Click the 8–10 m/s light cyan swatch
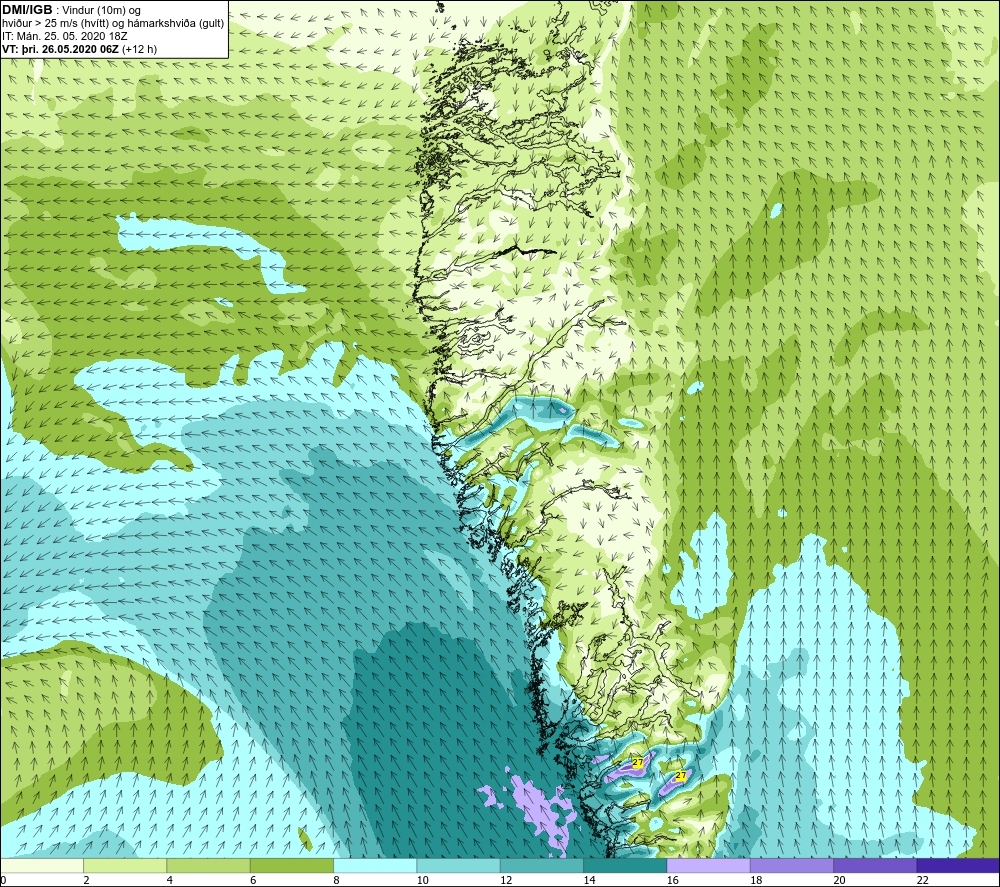The image size is (1000, 887). tap(375, 865)
